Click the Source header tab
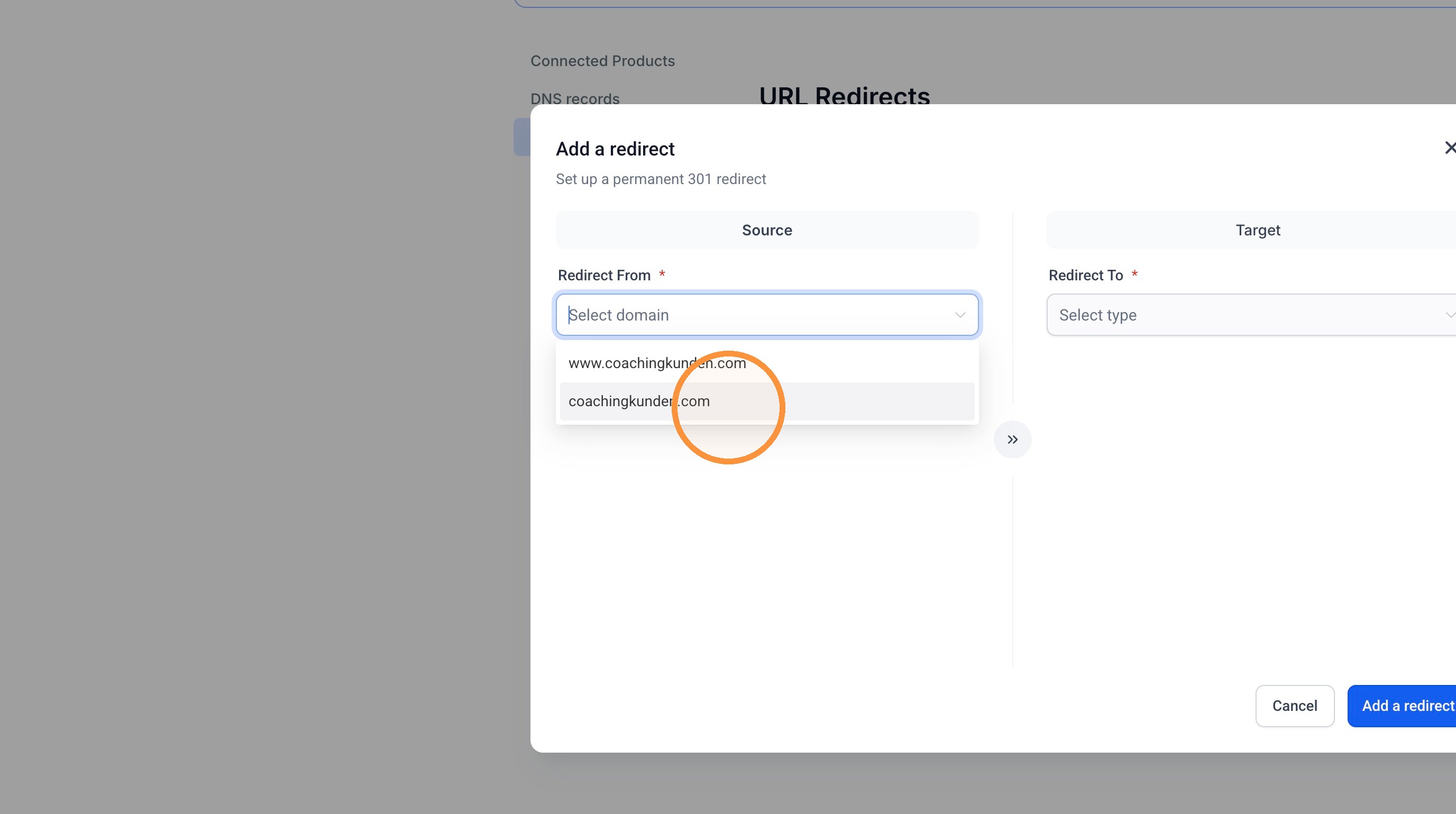 pyautogui.click(x=767, y=230)
